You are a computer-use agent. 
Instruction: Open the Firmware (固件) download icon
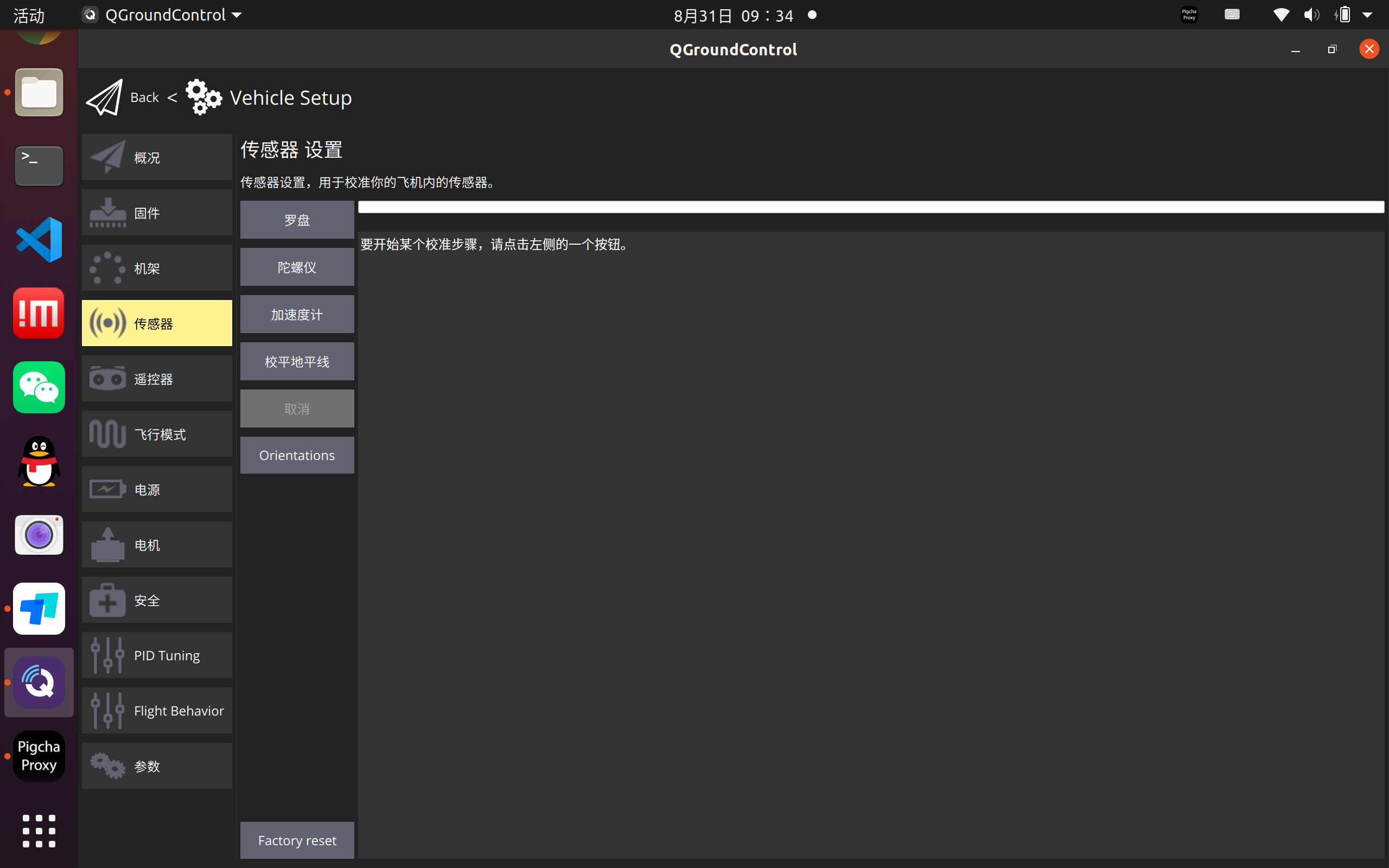[107, 213]
